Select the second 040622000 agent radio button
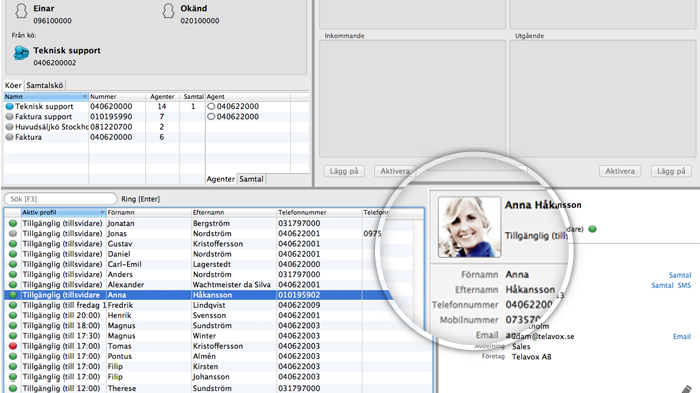Viewport: 700px width, 393px height. (211, 117)
